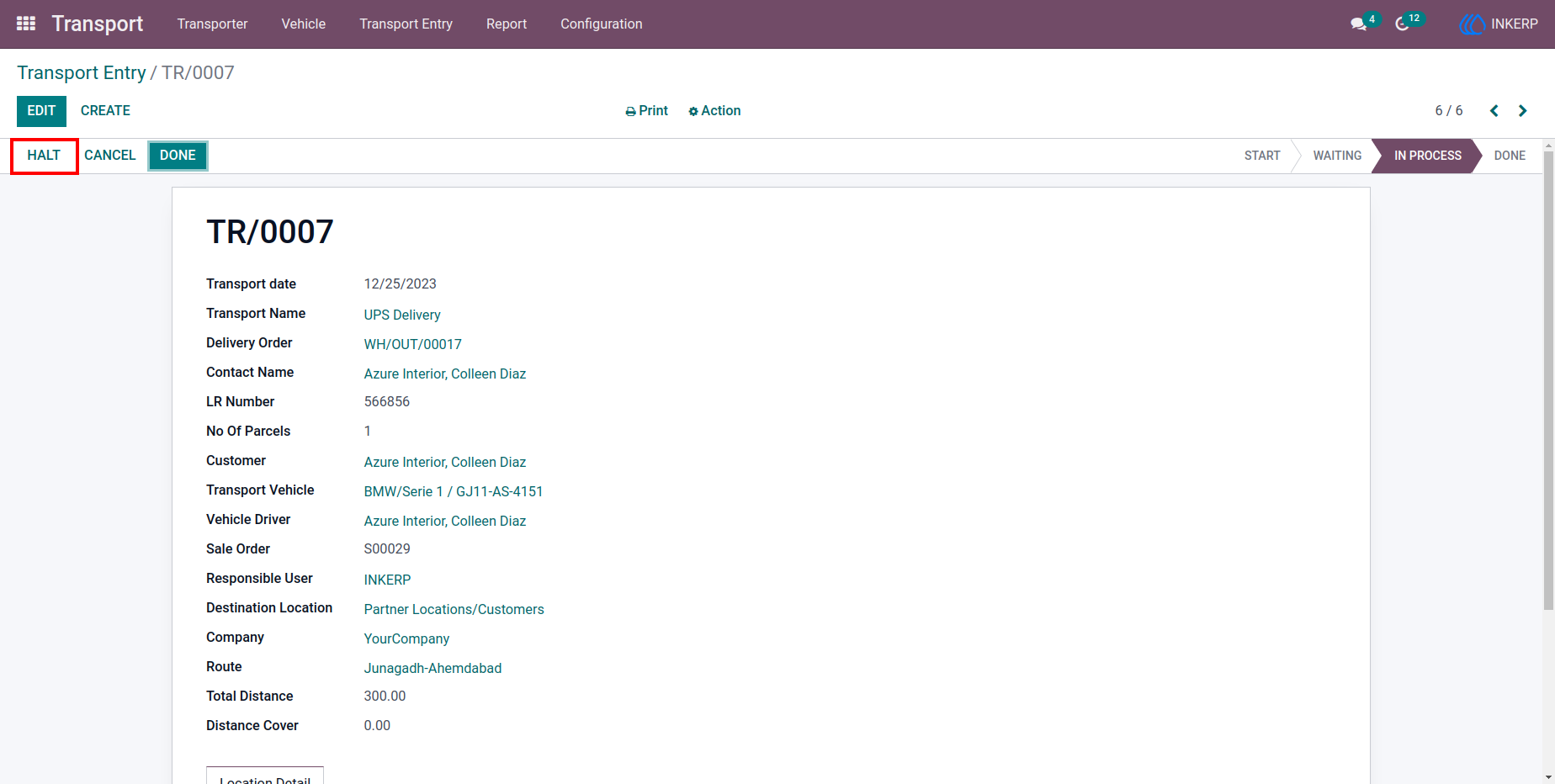Go to previous record arrow
Image resolution: width=1555 pixels, height=784 pixels.
[x=1494, y=111]
